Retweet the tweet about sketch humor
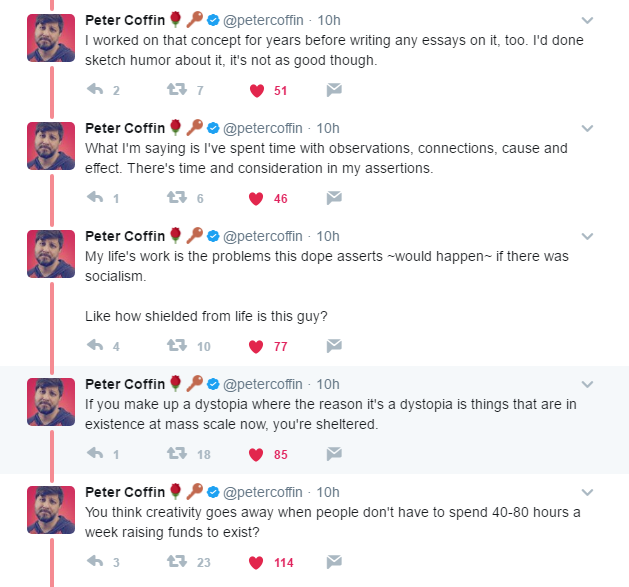629x587 pixels. pos(177,91)
